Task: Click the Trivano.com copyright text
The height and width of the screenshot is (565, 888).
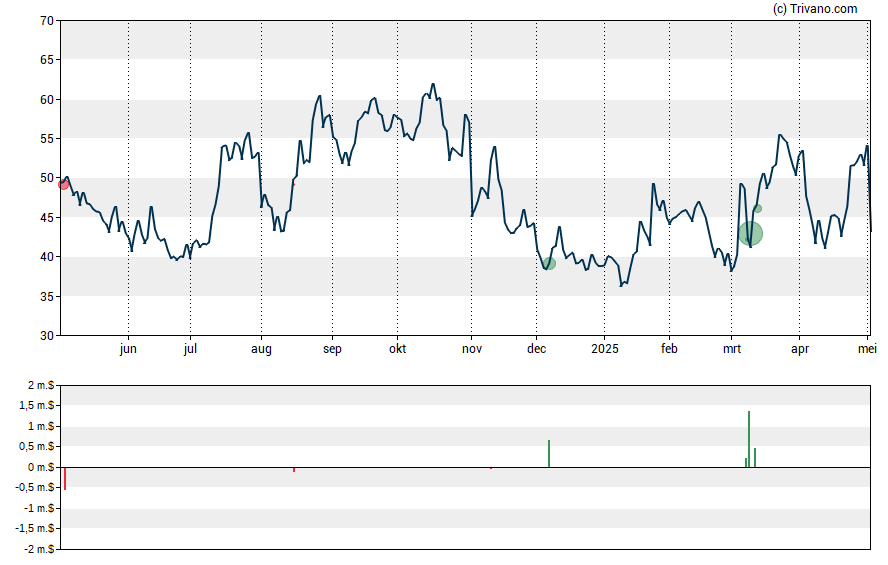Action: tap(815, 8)
